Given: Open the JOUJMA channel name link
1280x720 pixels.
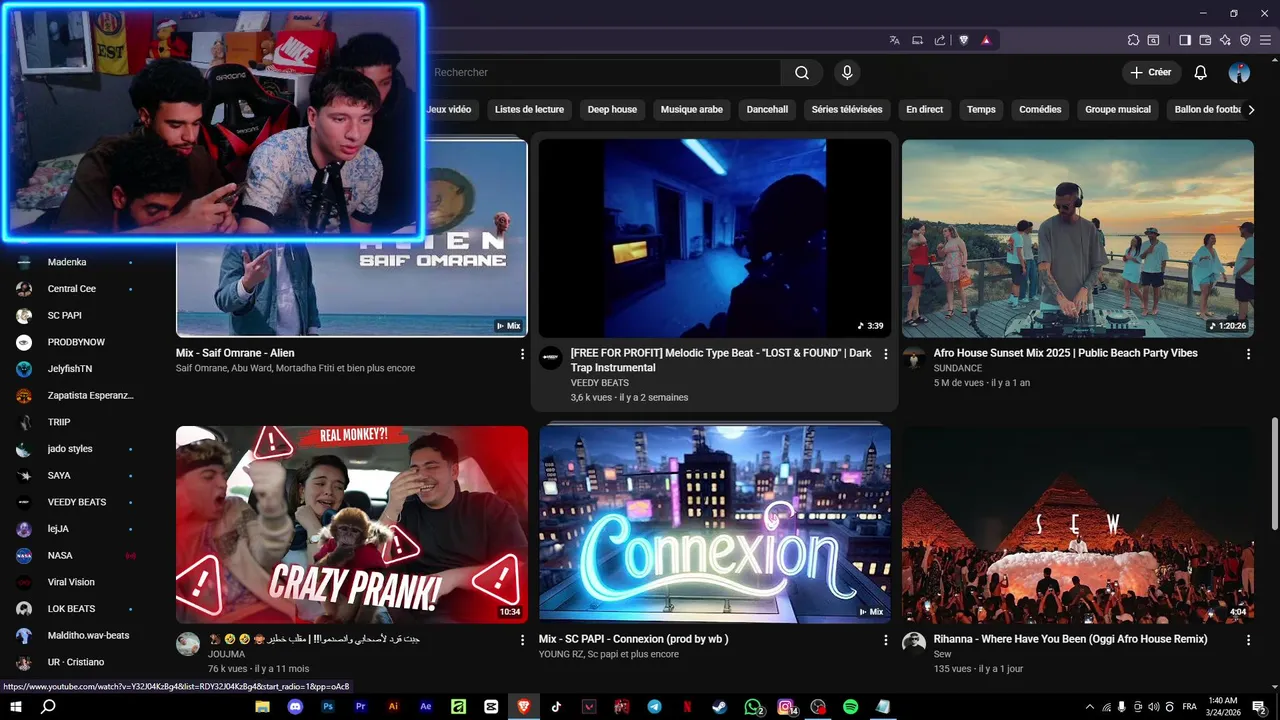Looking at the screenshot, I should (x=226, y=654).
